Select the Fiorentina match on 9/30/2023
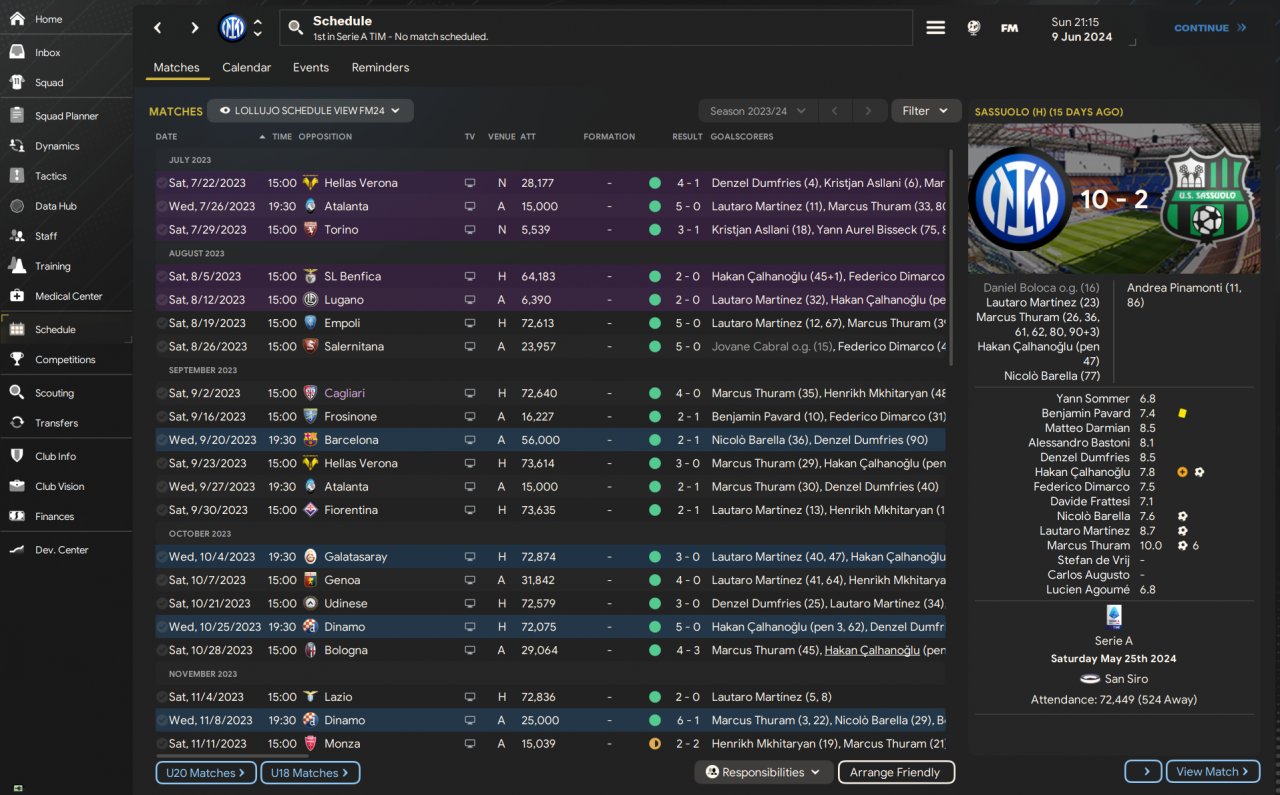1280x795 pixels. 550,510
